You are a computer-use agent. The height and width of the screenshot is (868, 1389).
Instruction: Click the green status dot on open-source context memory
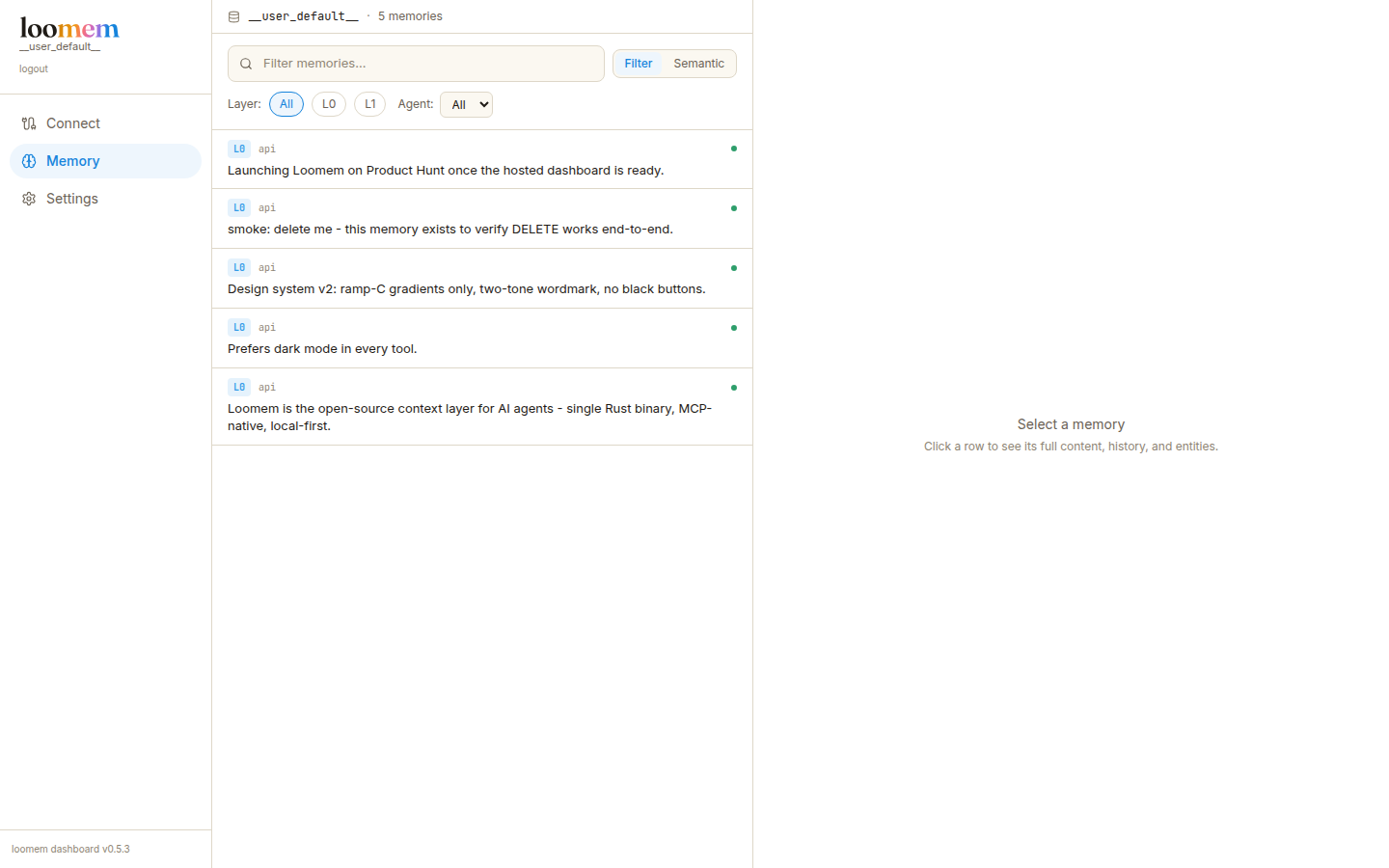coord(734,388)
